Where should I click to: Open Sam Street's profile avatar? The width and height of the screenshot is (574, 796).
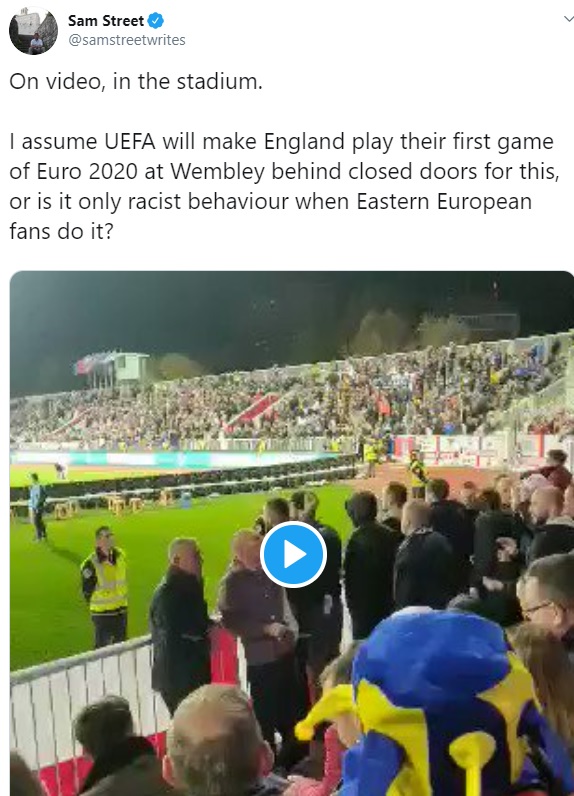(x=33, y=30)
